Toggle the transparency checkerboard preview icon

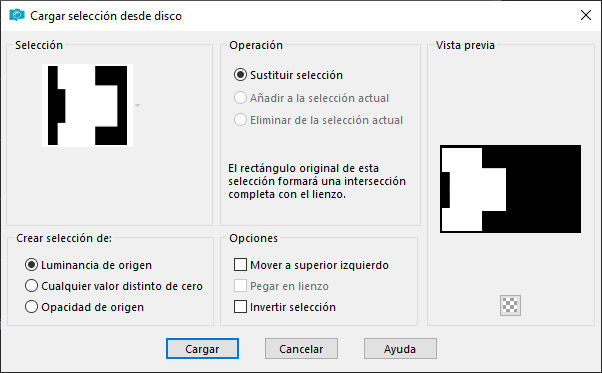click(x=510, y=305)
